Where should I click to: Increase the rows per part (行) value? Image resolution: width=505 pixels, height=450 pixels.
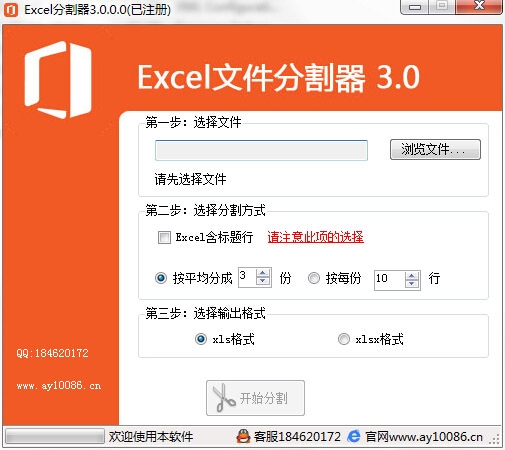[412, 276]
